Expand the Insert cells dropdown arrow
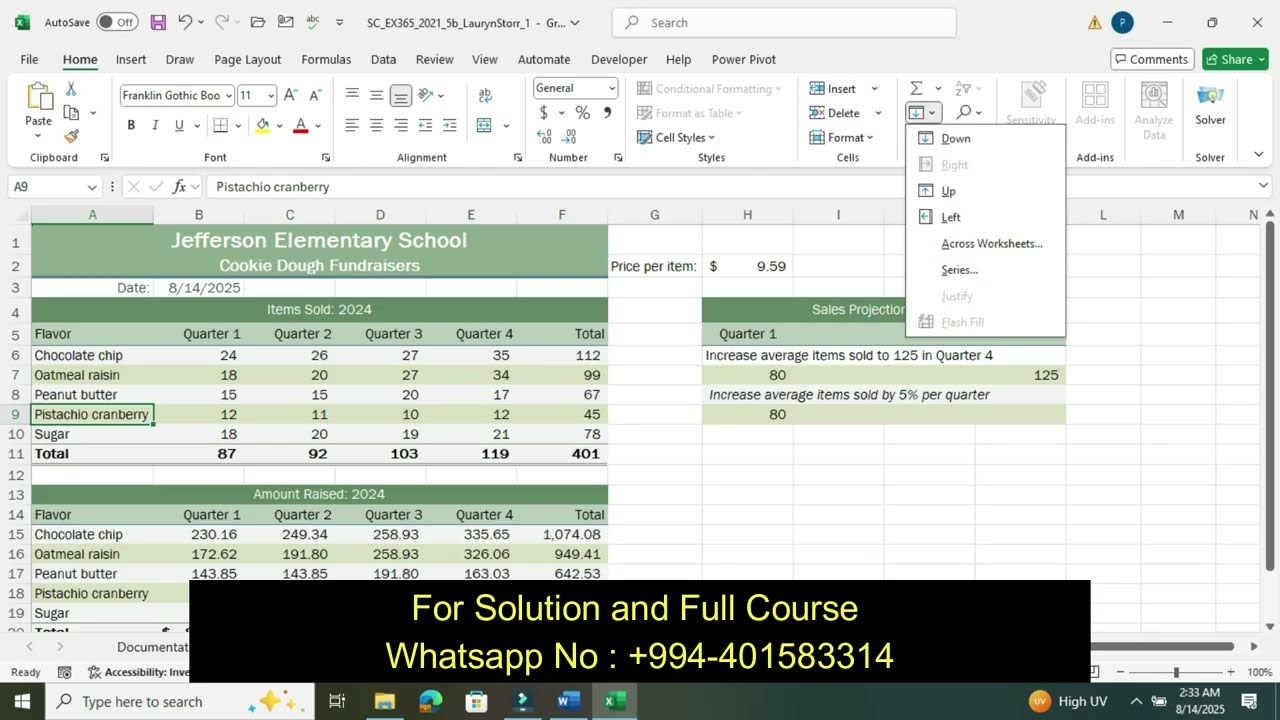 coord(875,89)
